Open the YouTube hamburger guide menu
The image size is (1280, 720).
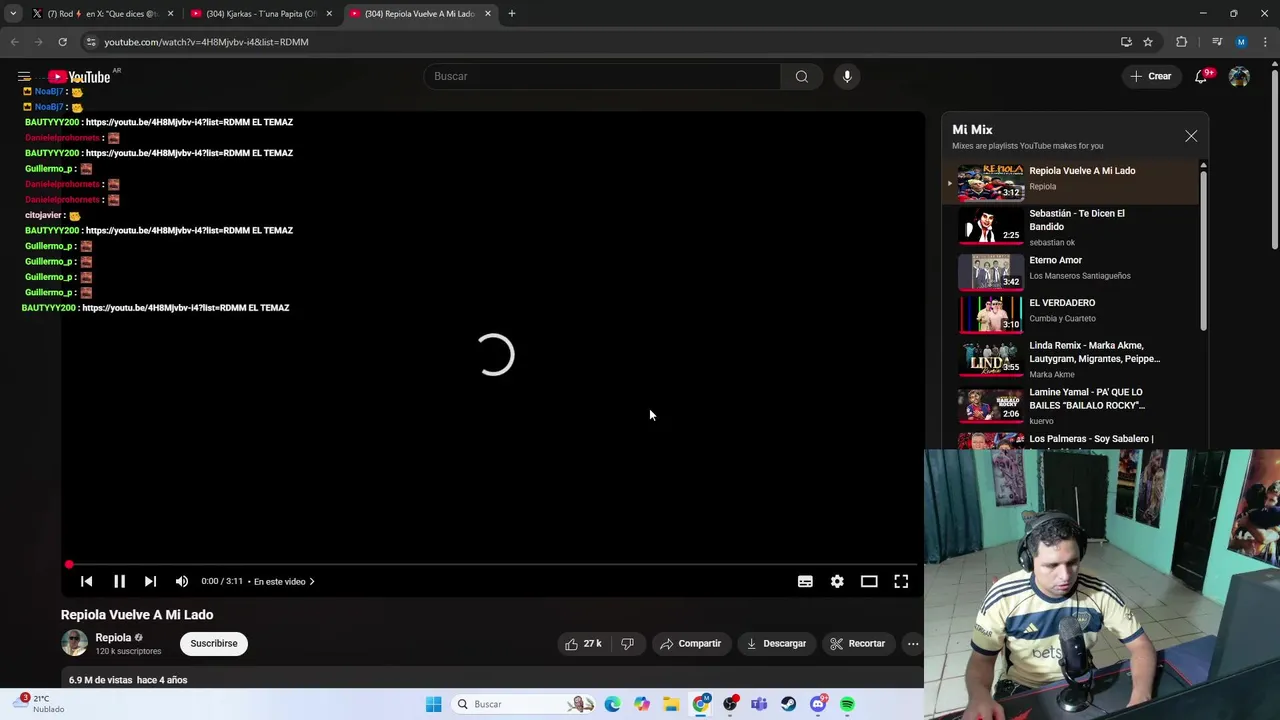[x=24, y=76]
